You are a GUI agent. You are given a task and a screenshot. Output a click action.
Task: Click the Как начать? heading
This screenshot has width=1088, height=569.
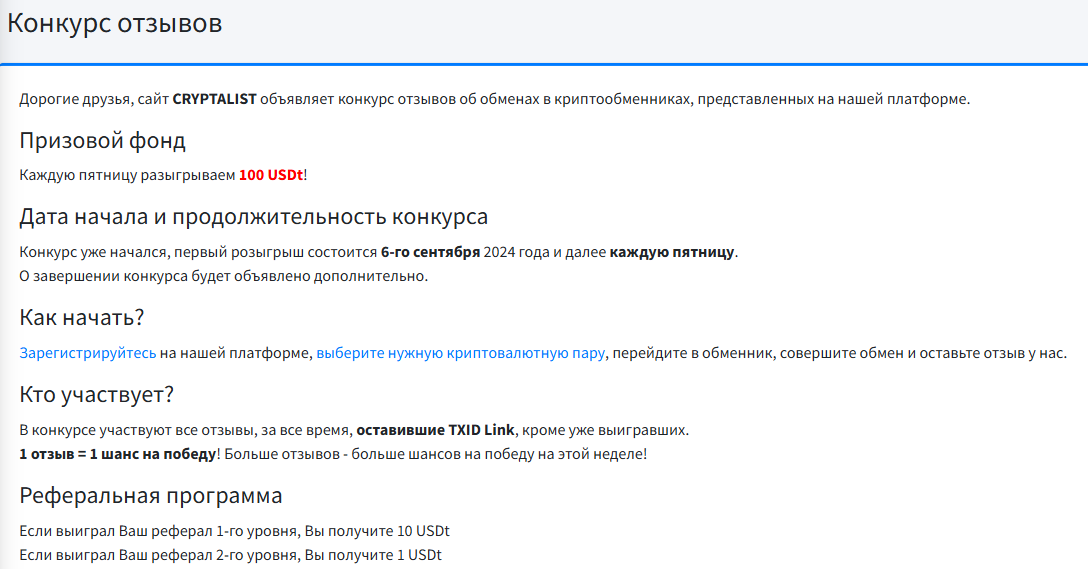(82, 318)
